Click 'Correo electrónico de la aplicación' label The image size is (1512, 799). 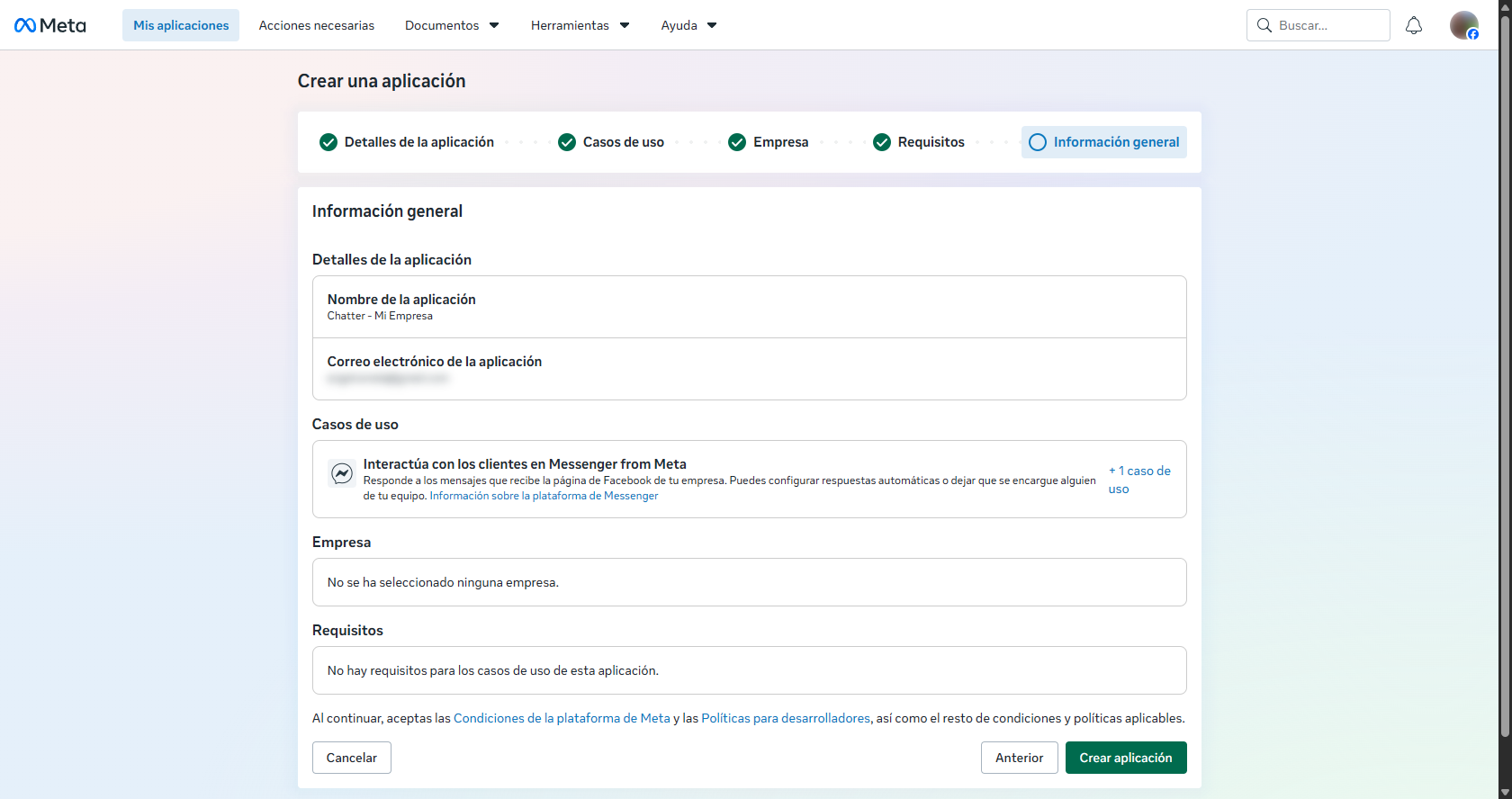[x=435, y=362]
